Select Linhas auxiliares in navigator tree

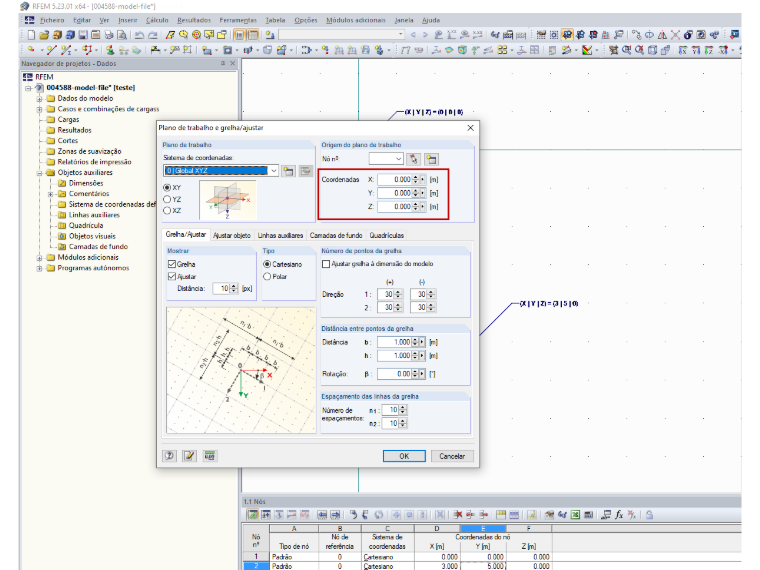[x=94, y=215]
